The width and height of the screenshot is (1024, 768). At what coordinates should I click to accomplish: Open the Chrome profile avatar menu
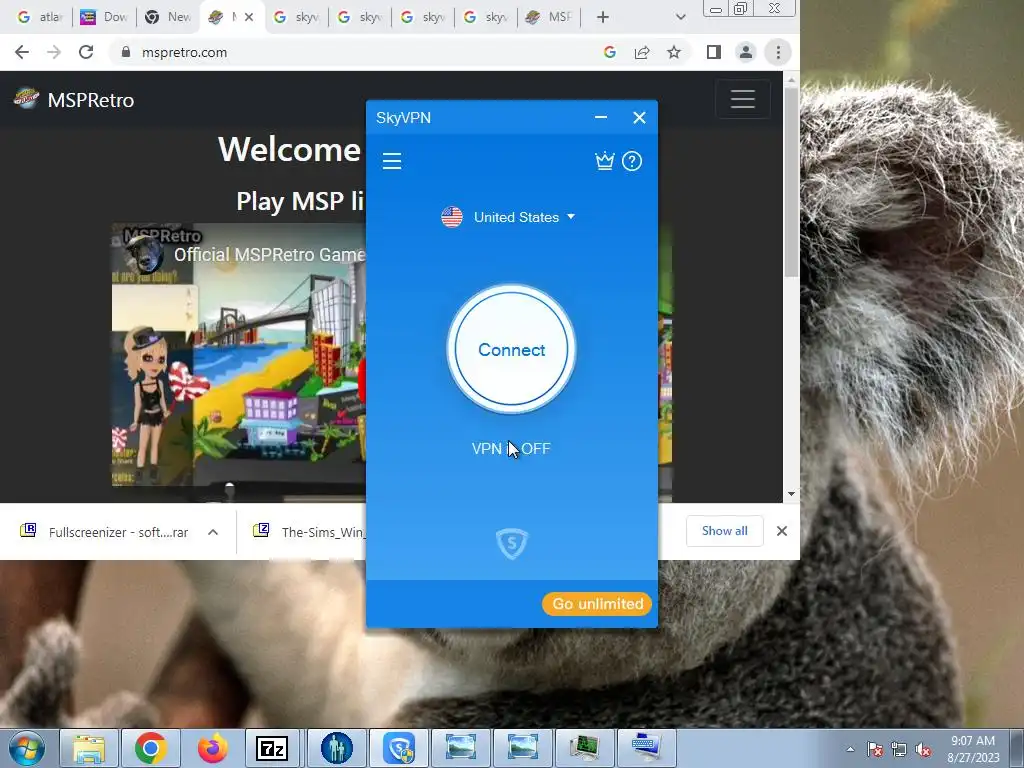coord(746,52)
